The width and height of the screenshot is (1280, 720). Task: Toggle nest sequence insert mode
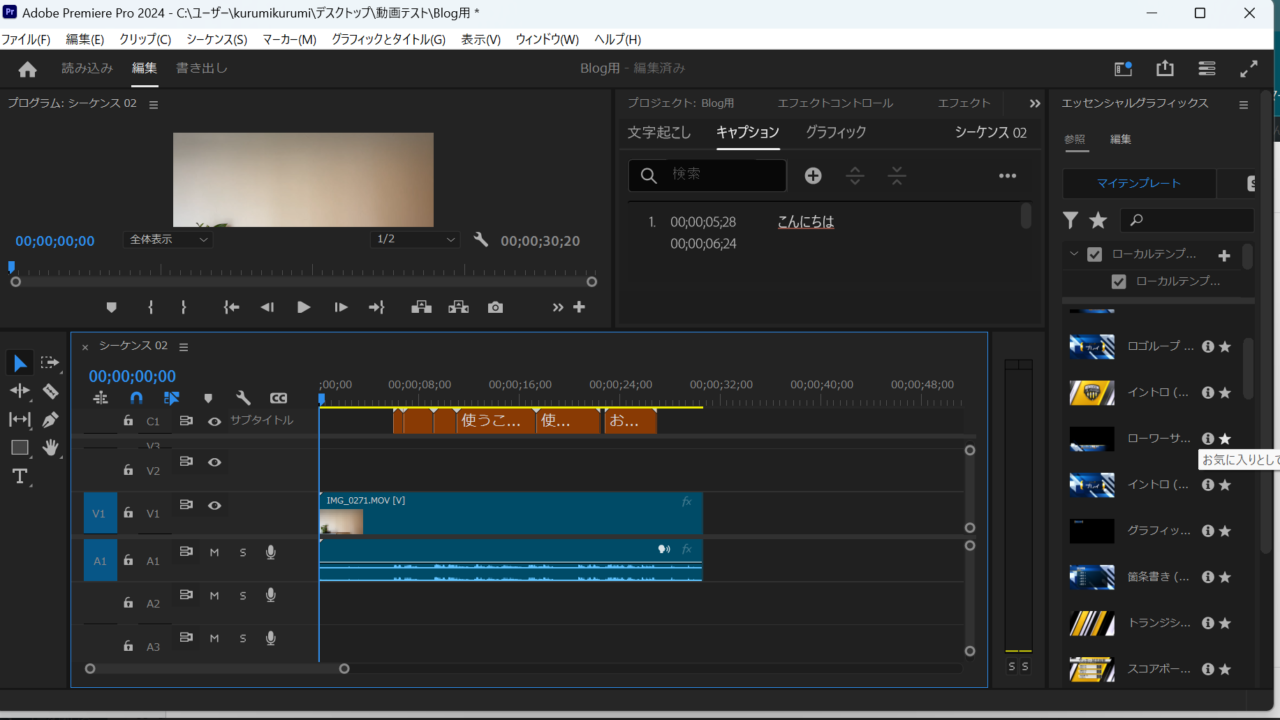[101, 398]
